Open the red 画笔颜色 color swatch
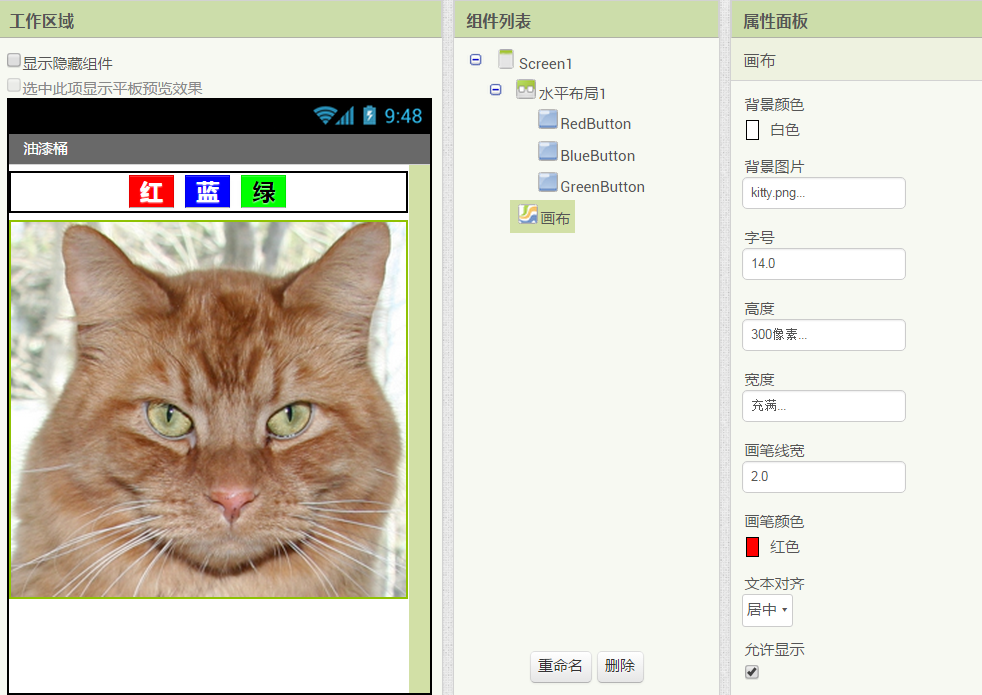This screenshot has width=982, height=695. pyautogui.click(x=752, y=547)
